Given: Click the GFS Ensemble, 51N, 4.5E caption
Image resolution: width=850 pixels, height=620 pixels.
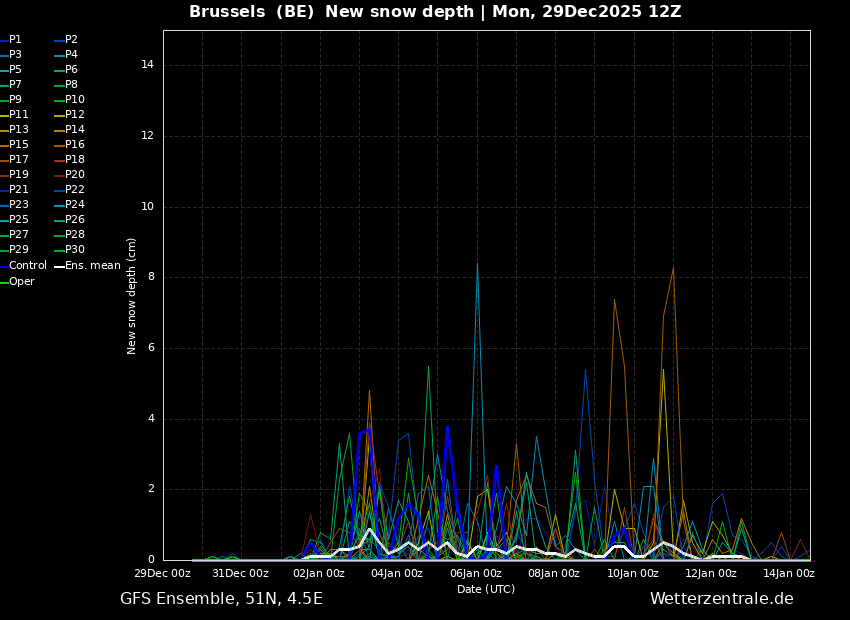Looking at the screenshot, I should point(221,599).
